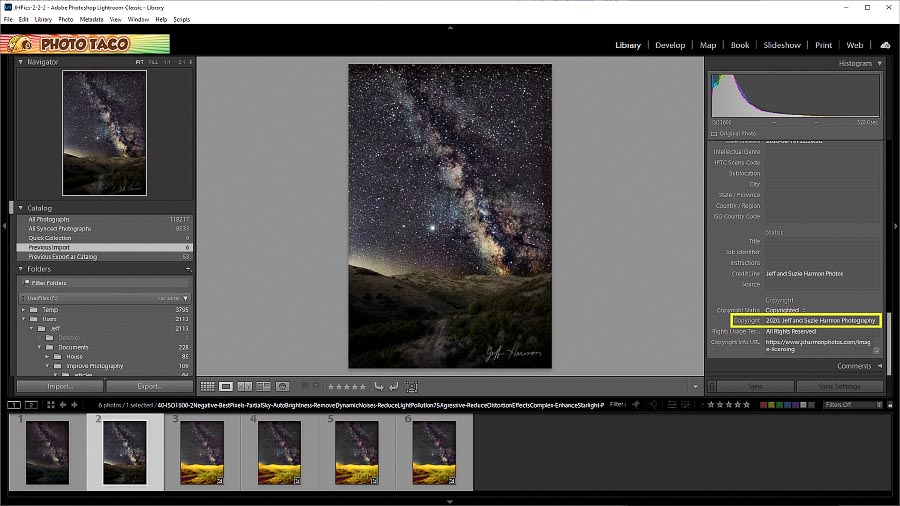Show second window display button 2

pyautogui.click(x=32, y=405)
